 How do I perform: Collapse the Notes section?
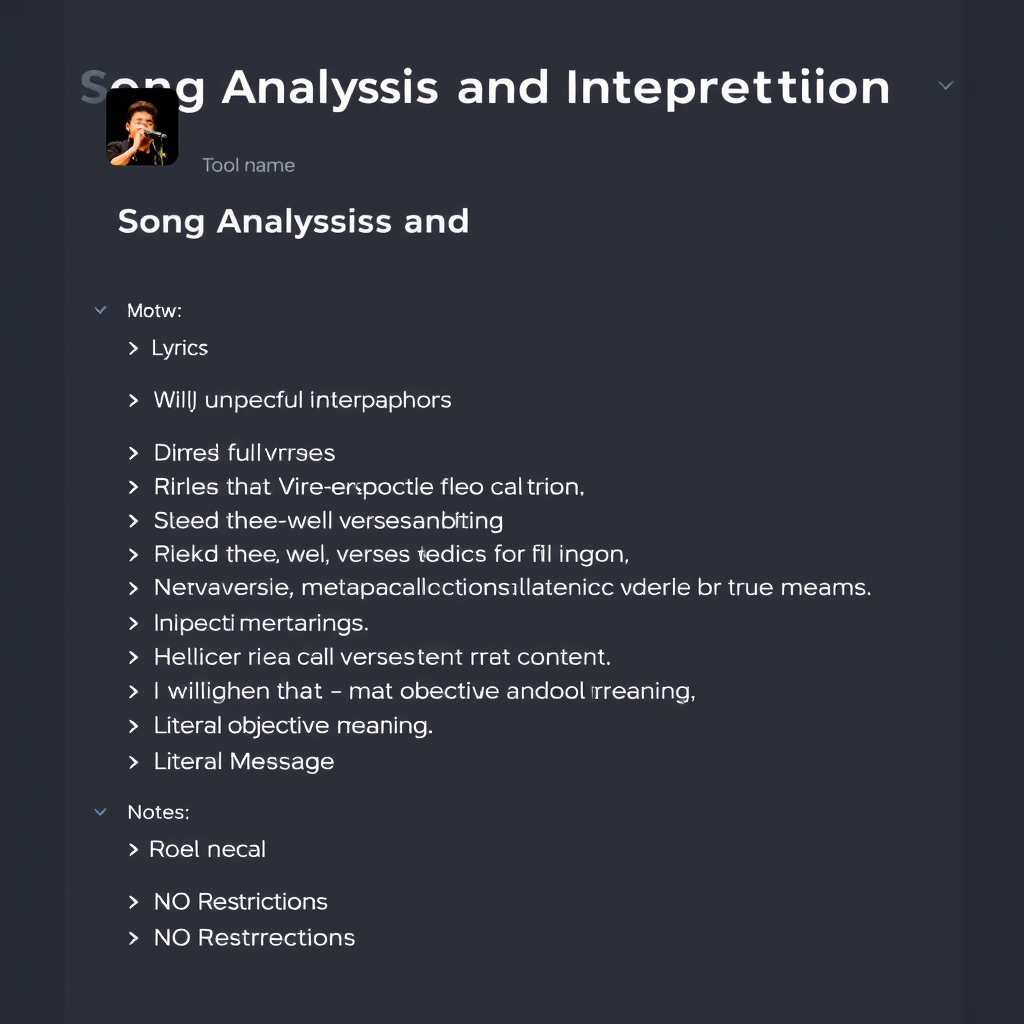[99, 812]
